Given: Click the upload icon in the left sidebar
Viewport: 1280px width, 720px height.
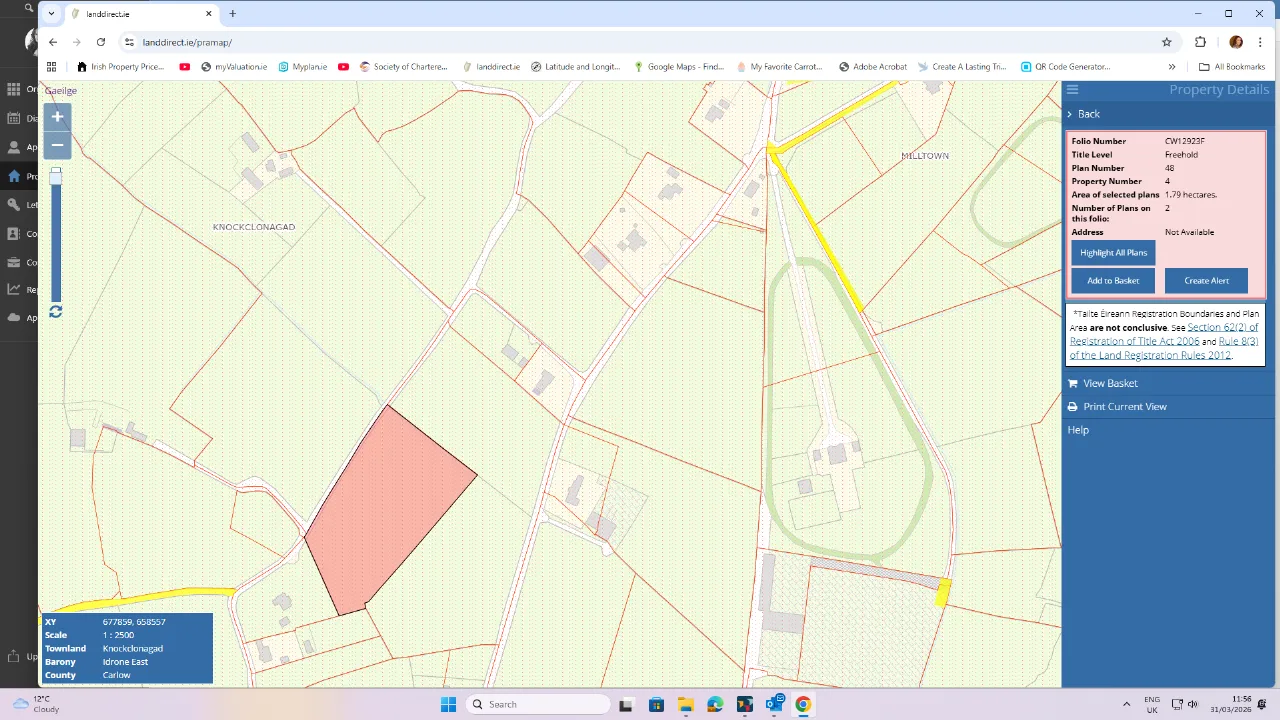Looking at the screenshot, I should tap(15, 657).
